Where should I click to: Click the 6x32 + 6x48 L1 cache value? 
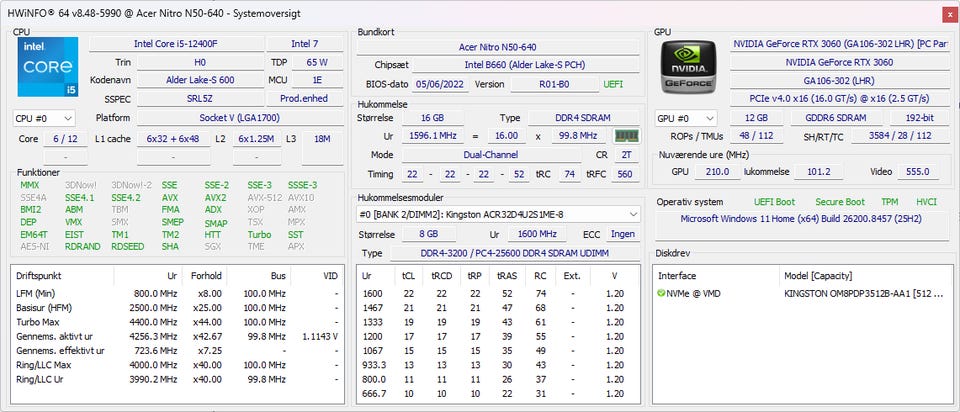[x=173, y=139]
